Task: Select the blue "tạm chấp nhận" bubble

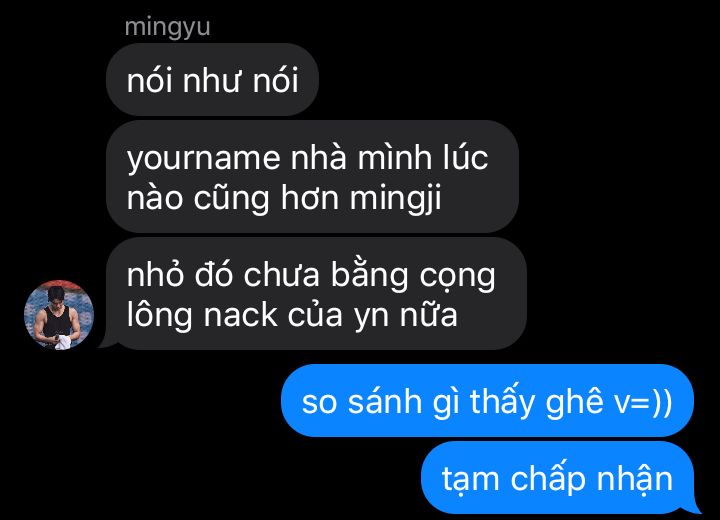Action: pos(557,478)
